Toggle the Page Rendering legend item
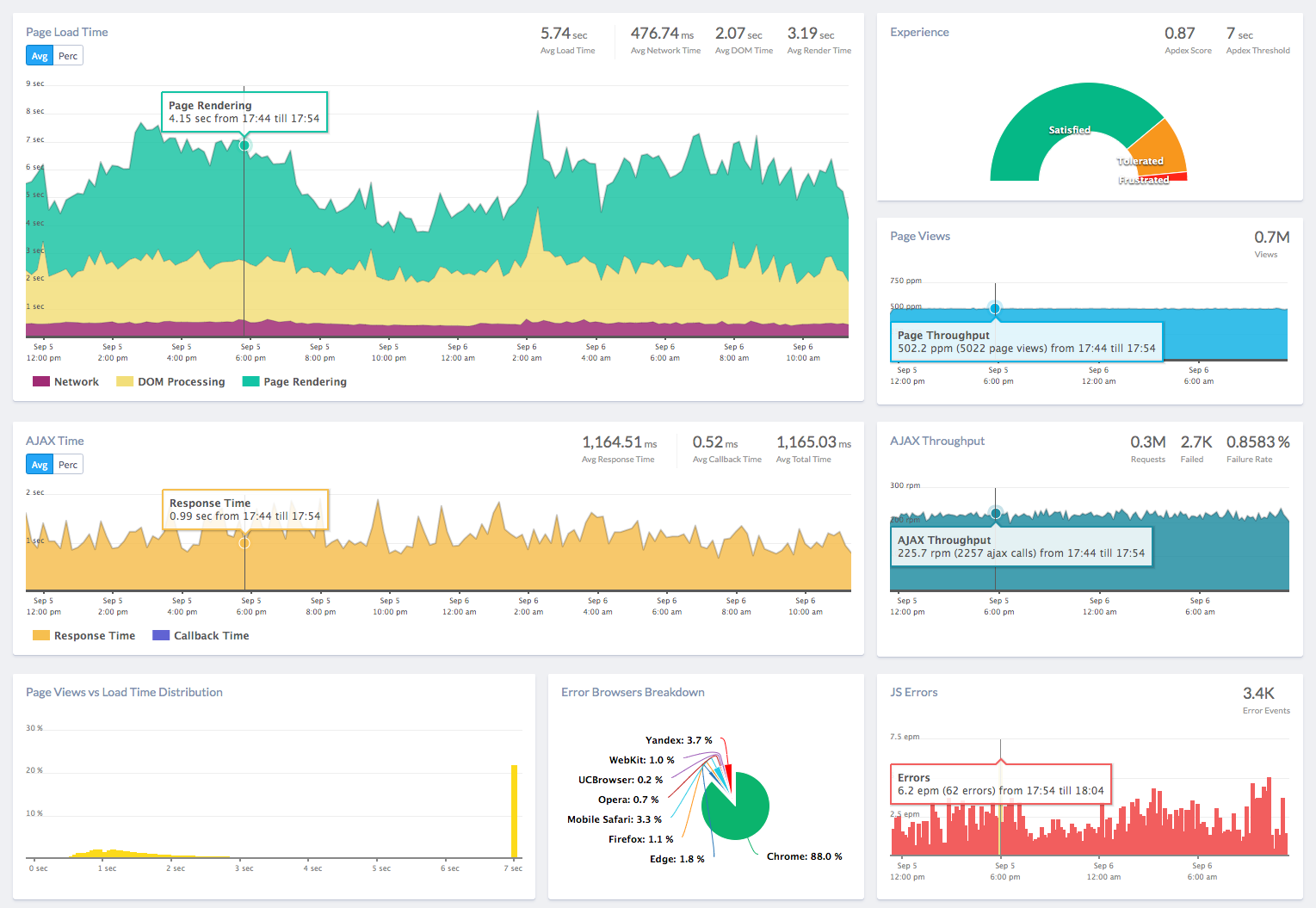 coord(294,381)
